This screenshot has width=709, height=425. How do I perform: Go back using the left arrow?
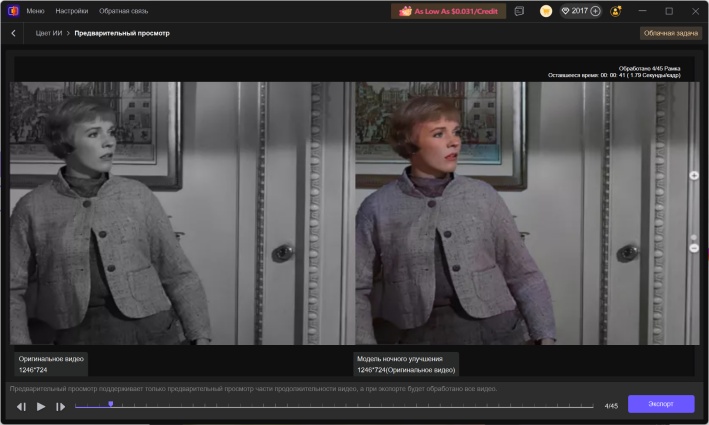[14, 33]
